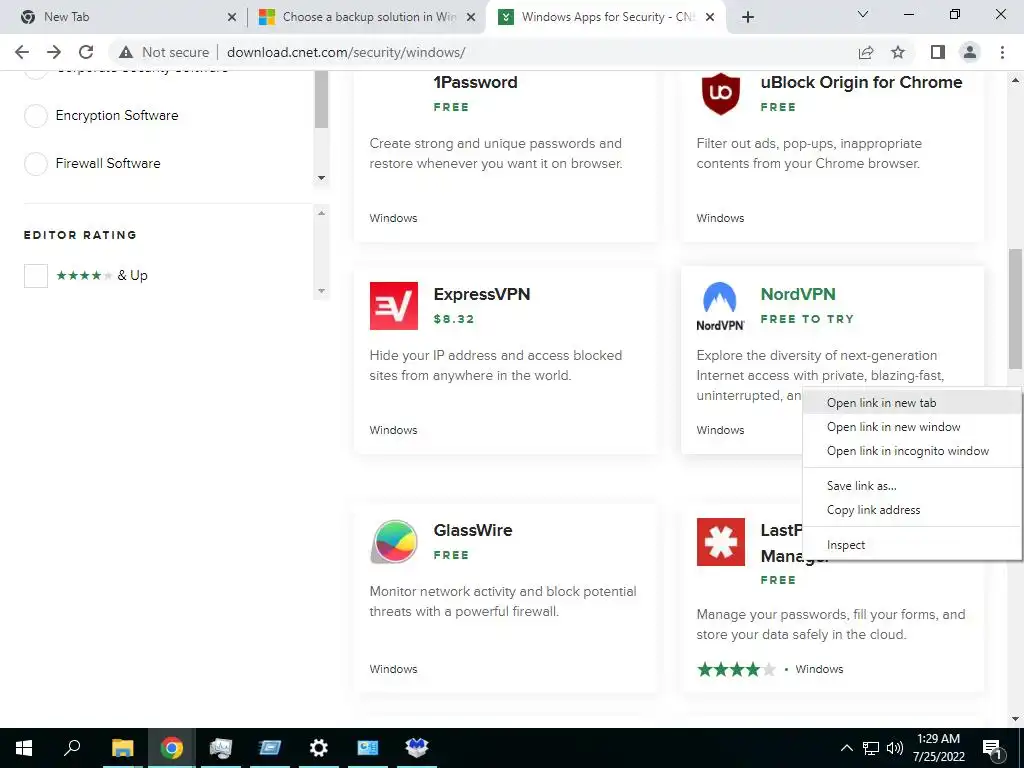The height and width of the screenshot is (768, 1024).
Task: Click the GlassWire colorful logo icon
Action: [394, 541]
